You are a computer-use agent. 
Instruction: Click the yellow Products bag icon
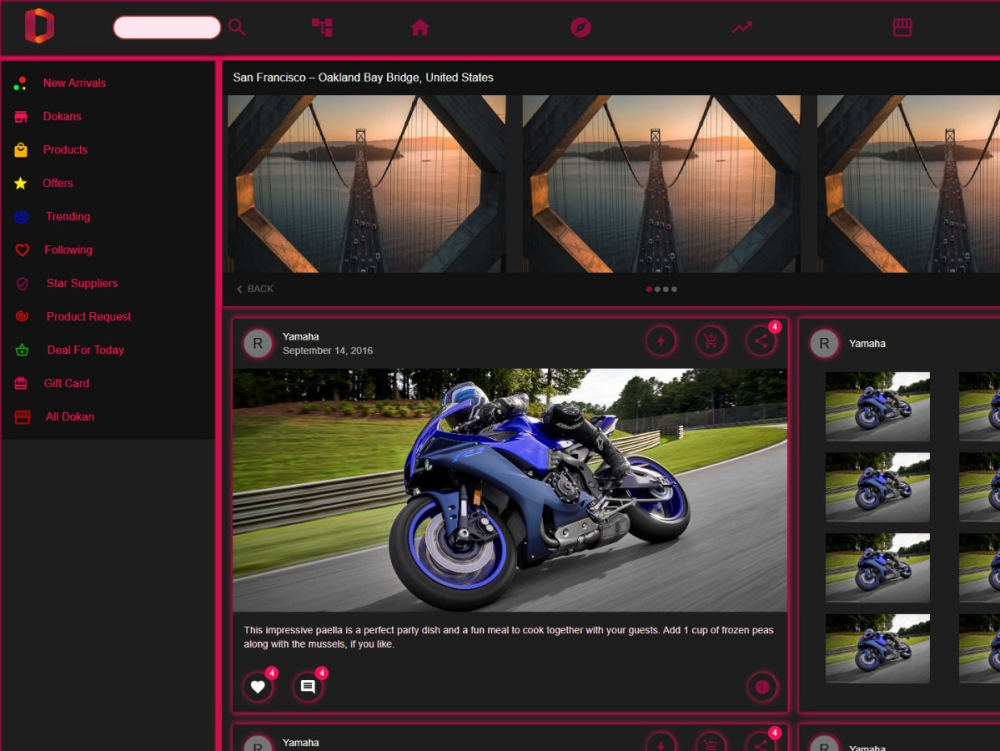click(x=20, y=150)
